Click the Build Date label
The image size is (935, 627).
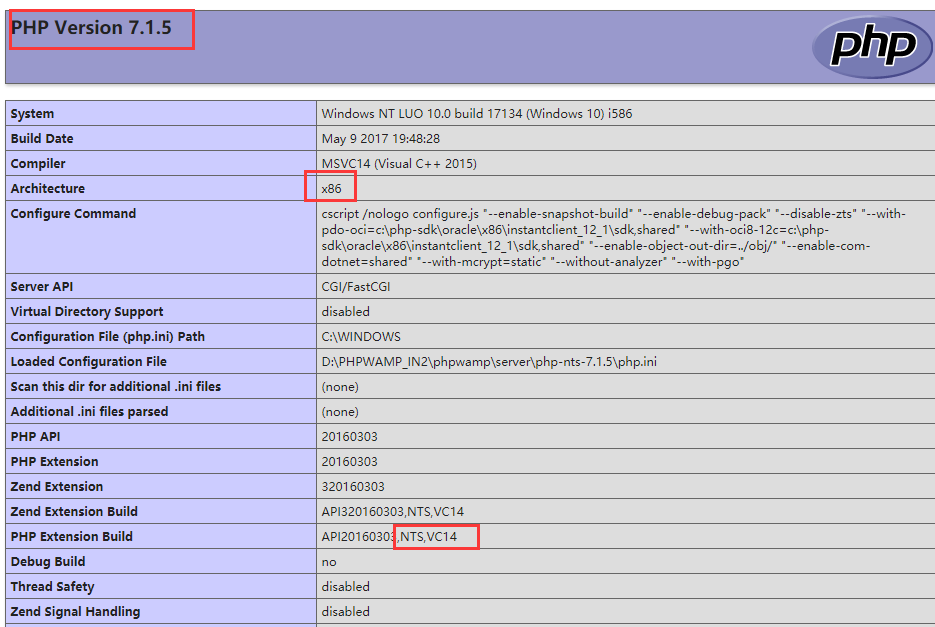coord(42,138)
